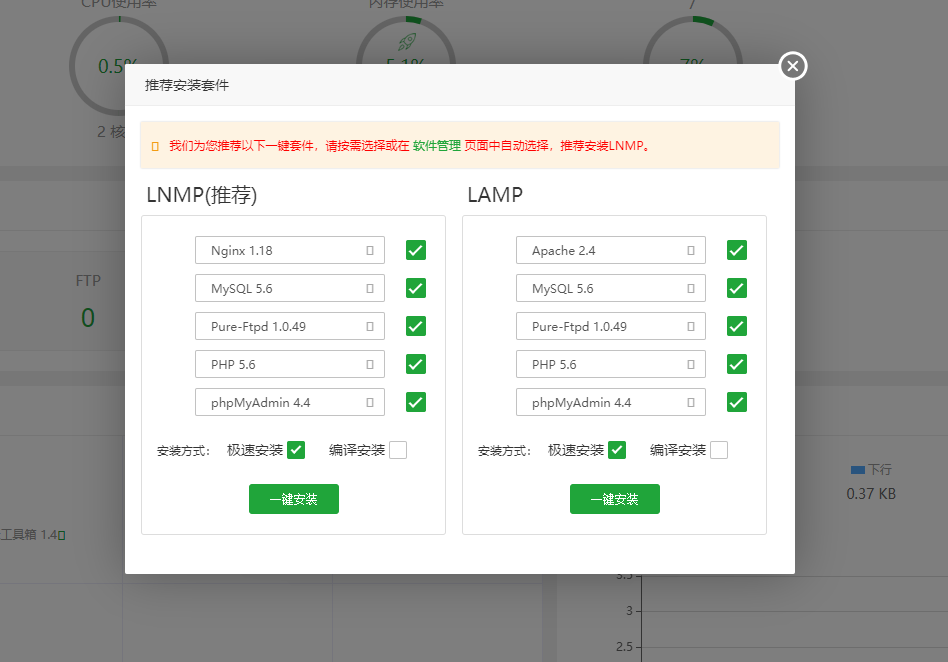This screenshot has height=662, width=948.
Task: Open LNMP Pure-Ftpd 1.0.49 dropdown
Action: (290, 326)
